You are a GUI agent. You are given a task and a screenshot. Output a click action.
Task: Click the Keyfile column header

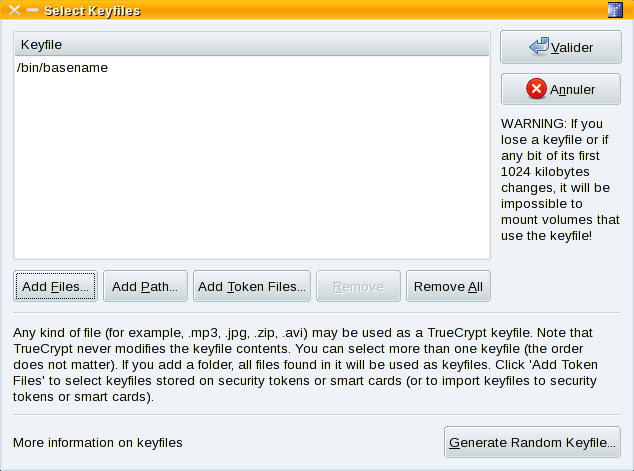click(x=251, y=44)
